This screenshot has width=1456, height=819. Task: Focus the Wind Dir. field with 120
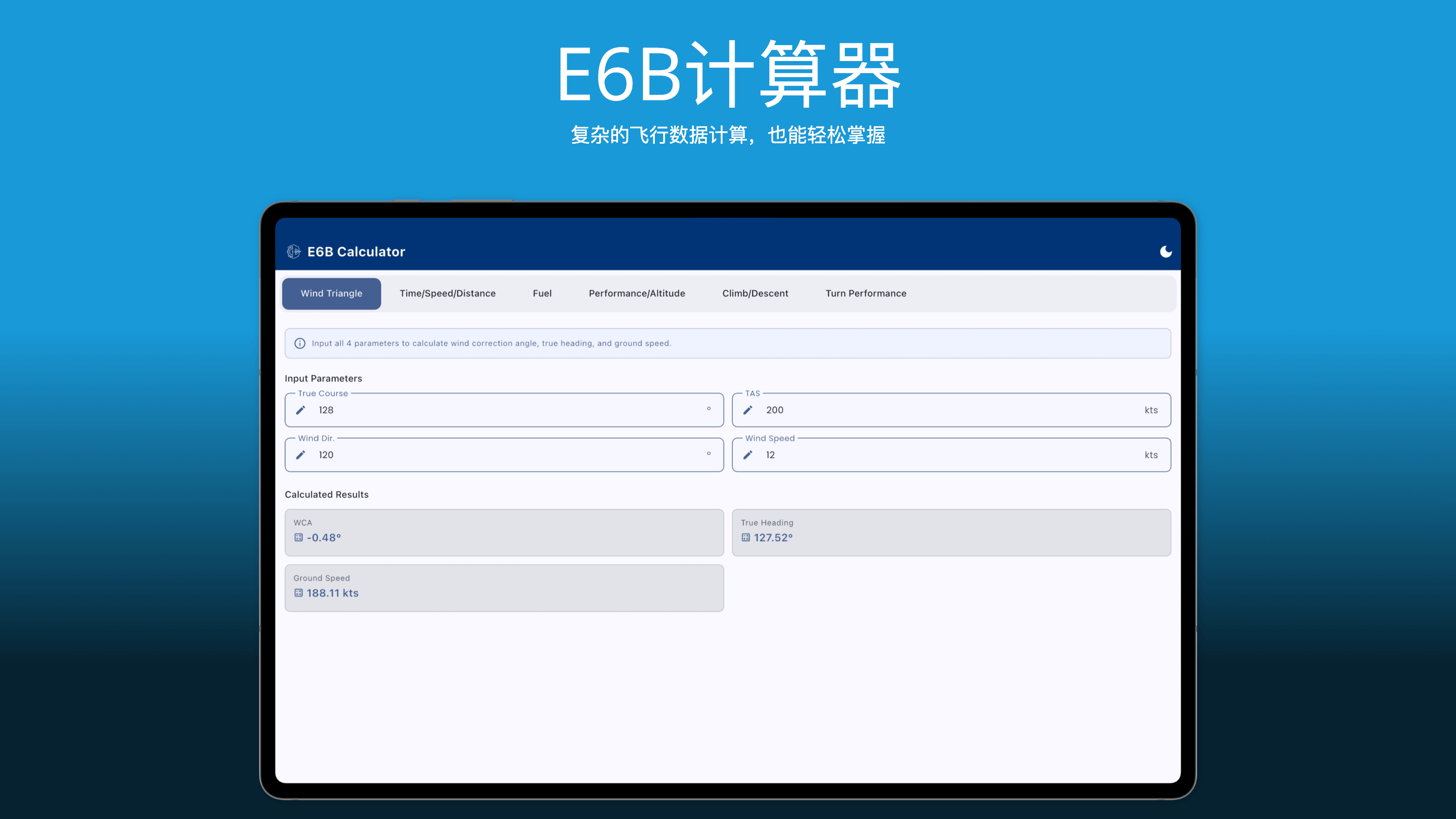[326, 455]
